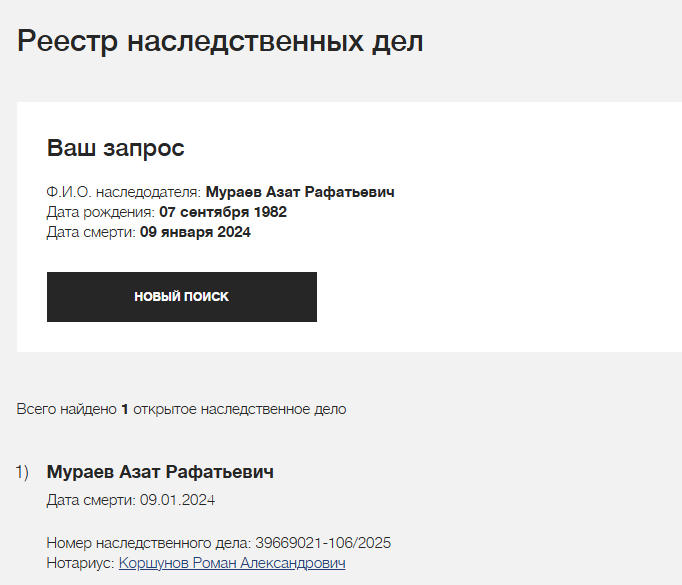
Task: Select case number 39669021-106/2025
Action: [x=323, y=543]
